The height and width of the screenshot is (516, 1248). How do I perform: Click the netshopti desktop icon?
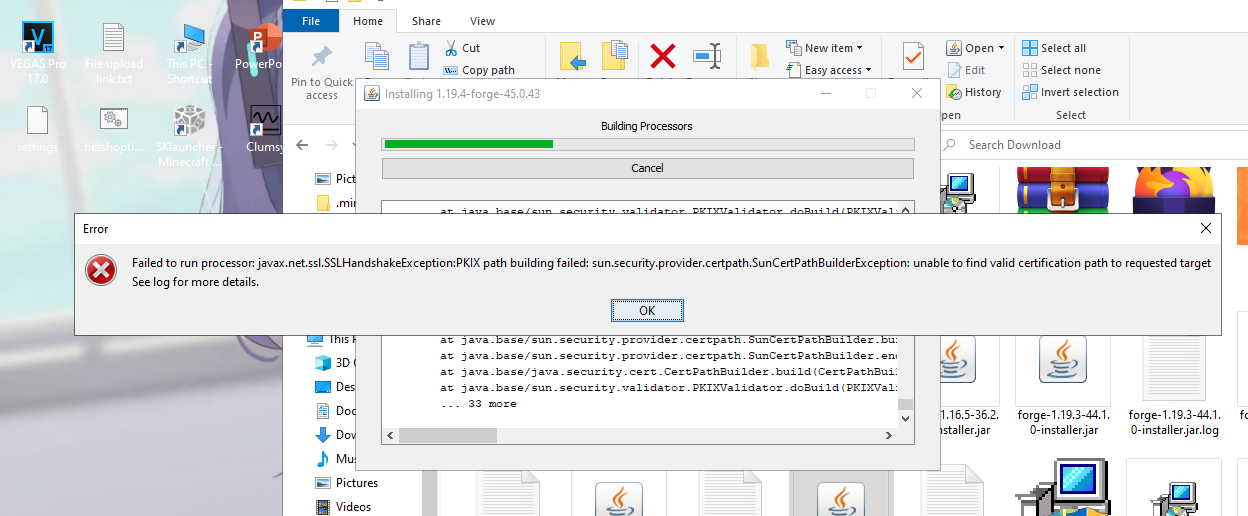coord(113,130)
